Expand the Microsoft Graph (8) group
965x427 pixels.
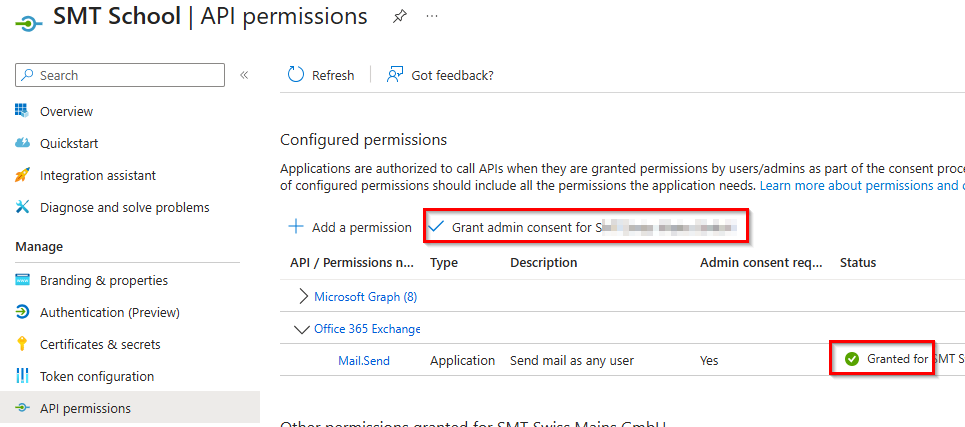304,296
